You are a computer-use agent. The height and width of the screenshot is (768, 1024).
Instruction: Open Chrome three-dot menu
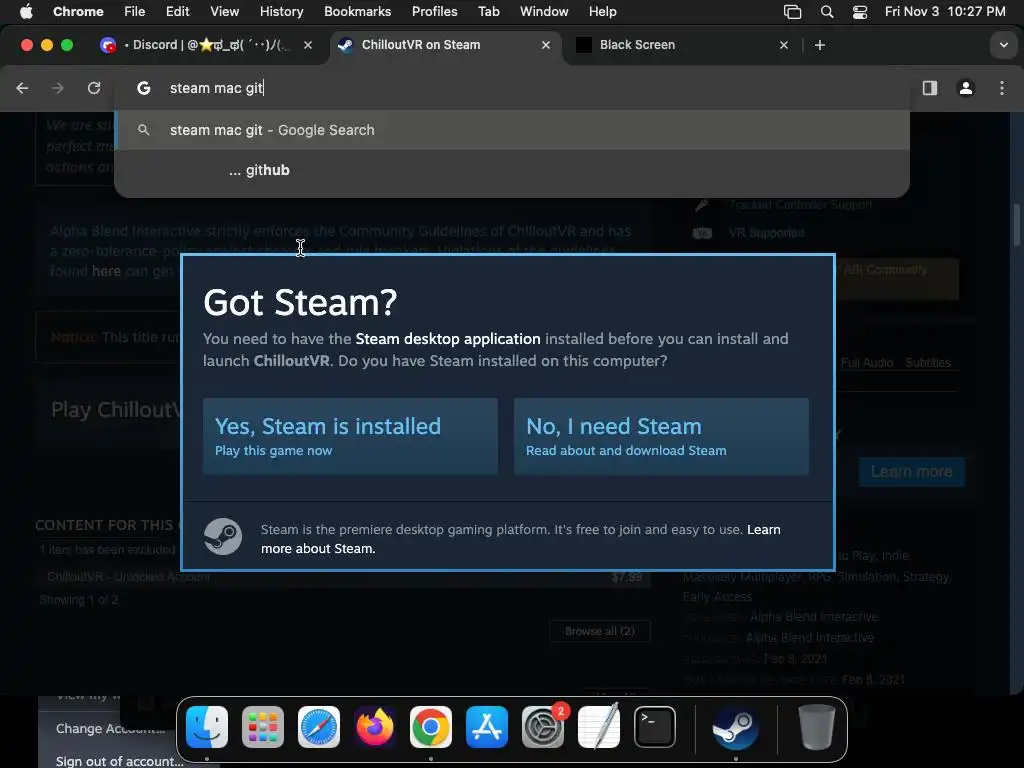click(1002, 88)
